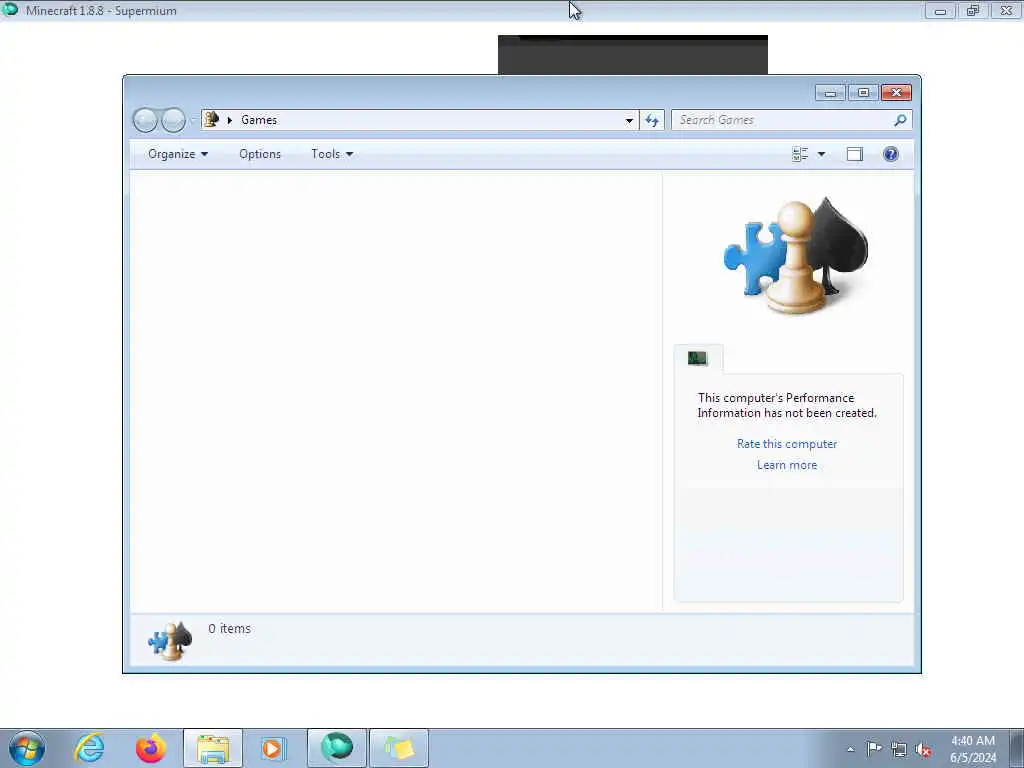The width and height of the screenshot is (1024, 768).
Task: Expand the Tools menu
Action: coord(332,154)
